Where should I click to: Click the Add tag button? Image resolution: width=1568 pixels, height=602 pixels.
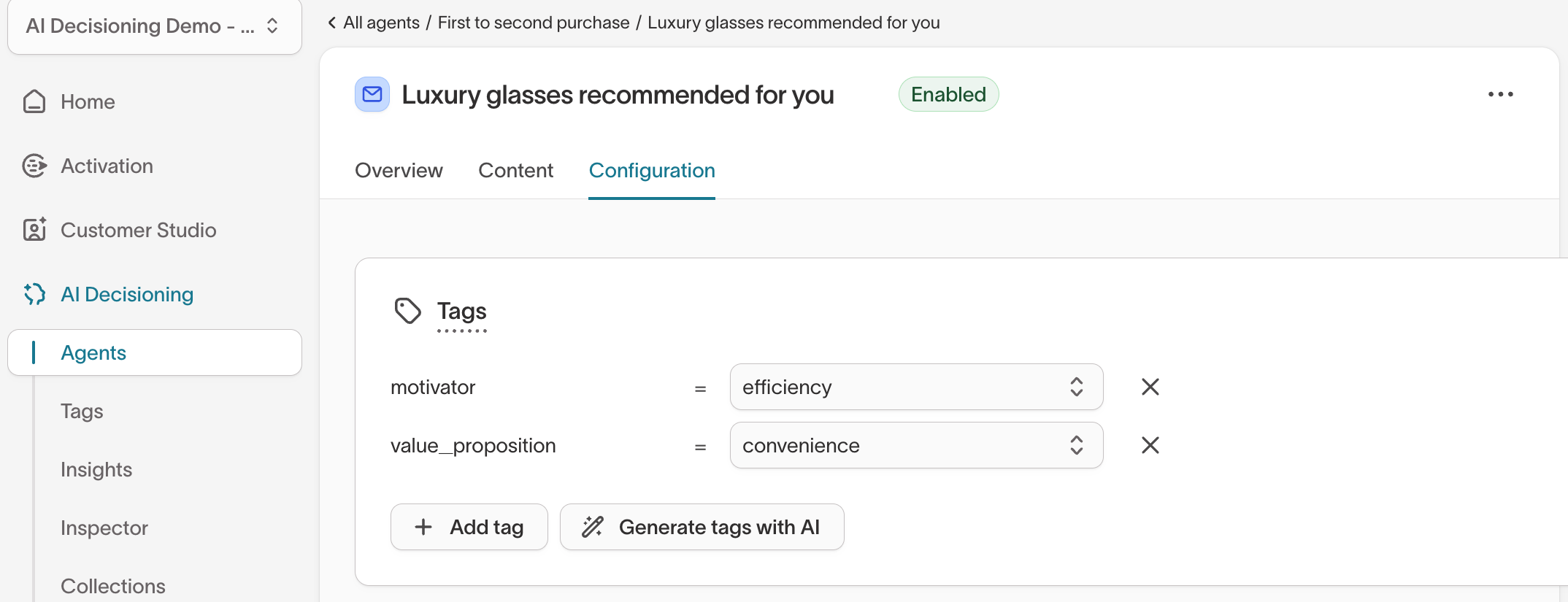(x=469, y=526)
